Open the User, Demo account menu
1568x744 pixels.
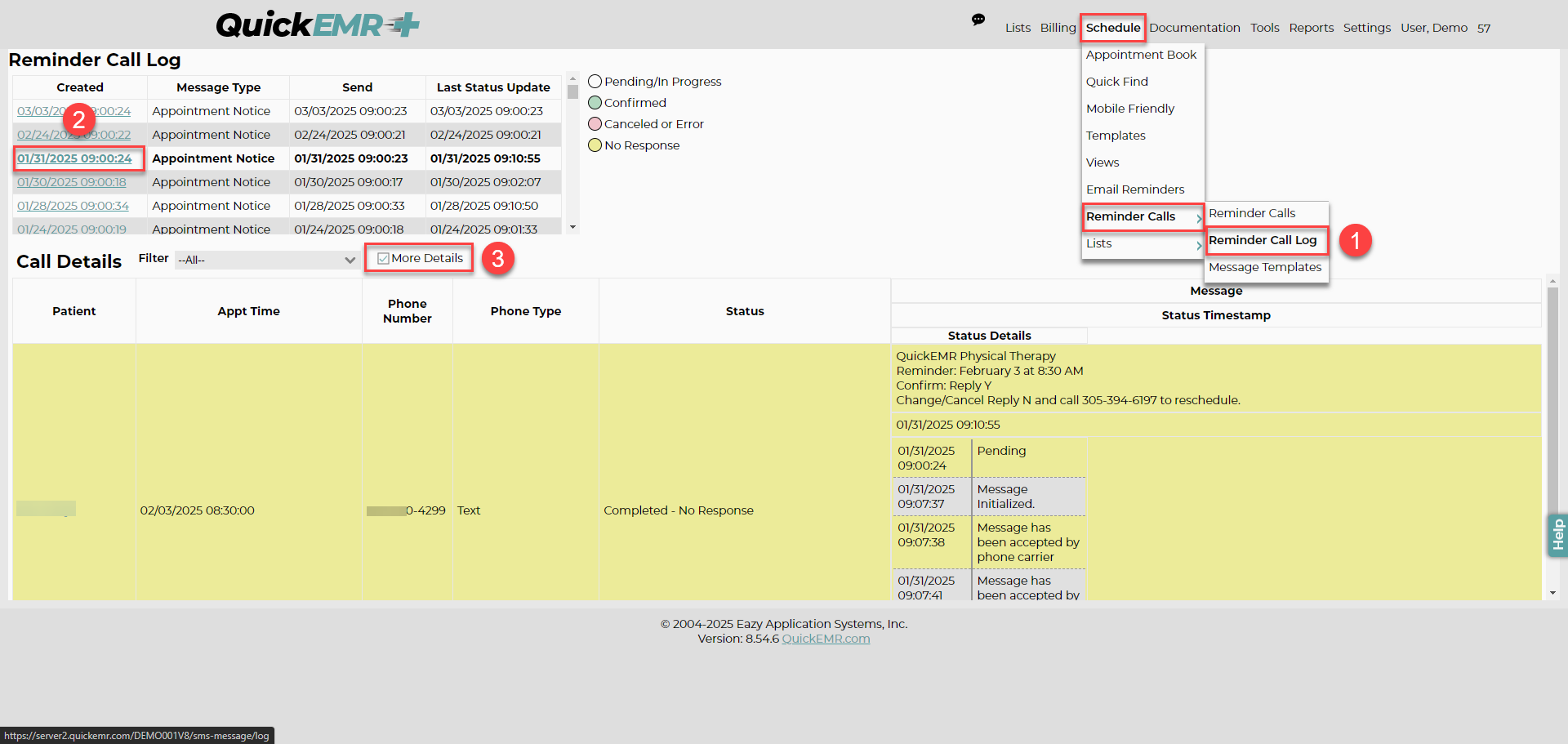[x=1434, y=28]
